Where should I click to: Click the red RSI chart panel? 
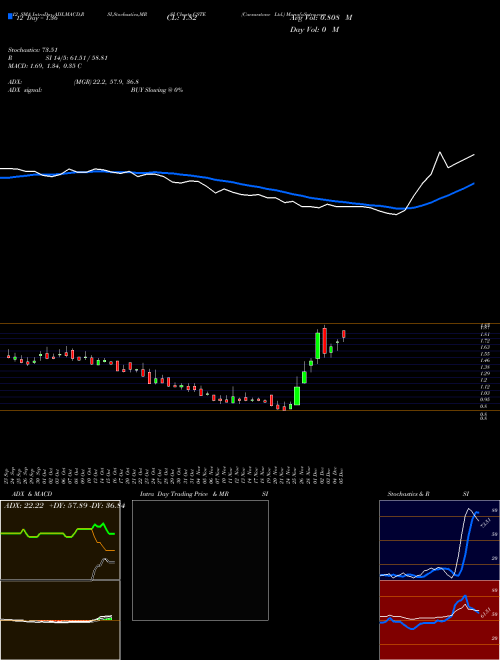tap(439, 620)
